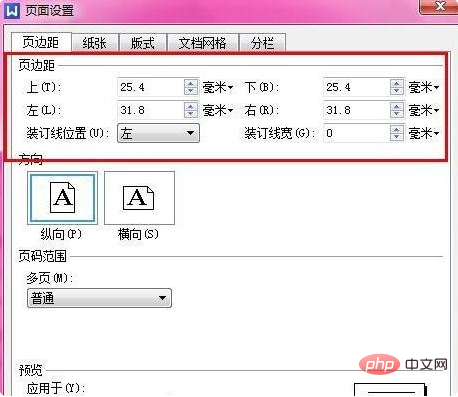Open the 毫米 unit dropdown for right margin

click(x=424, y=110)
